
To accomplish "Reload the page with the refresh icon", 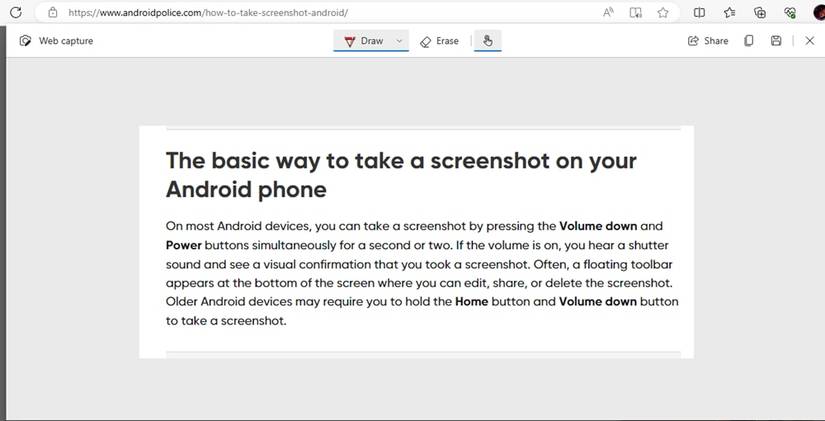I will [15, 13].
